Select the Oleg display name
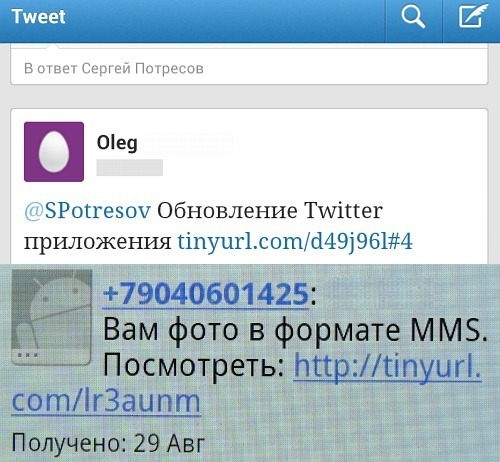This screenshot has width=500, height=462. coord(117,143)
